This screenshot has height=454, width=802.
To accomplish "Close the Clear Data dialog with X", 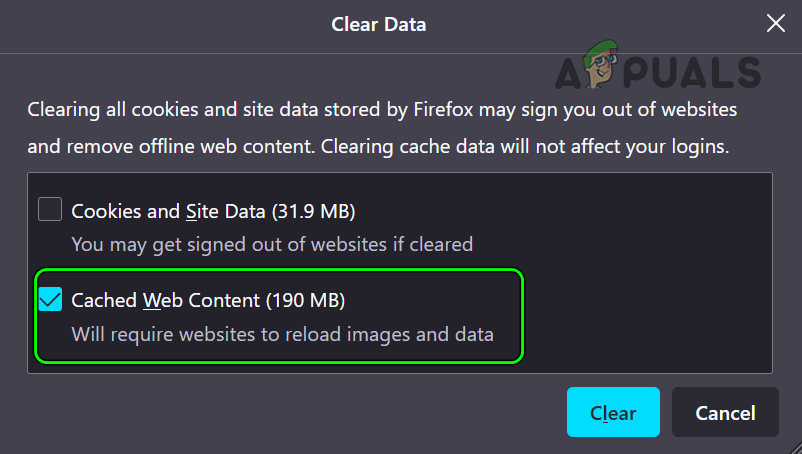I will [775, 23].
